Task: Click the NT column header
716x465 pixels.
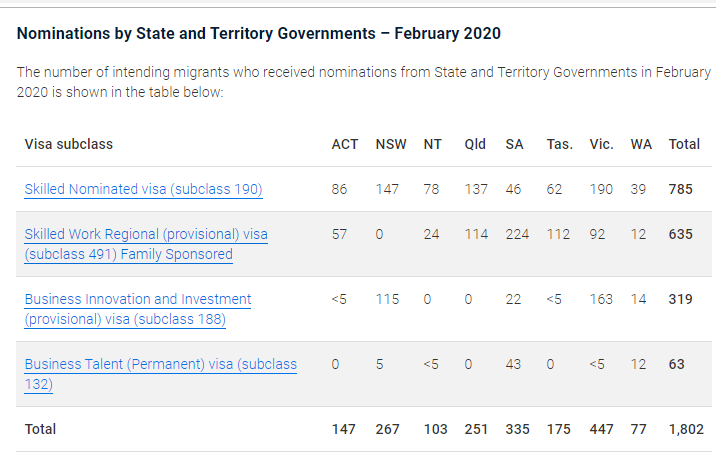Action: (432, 144)
